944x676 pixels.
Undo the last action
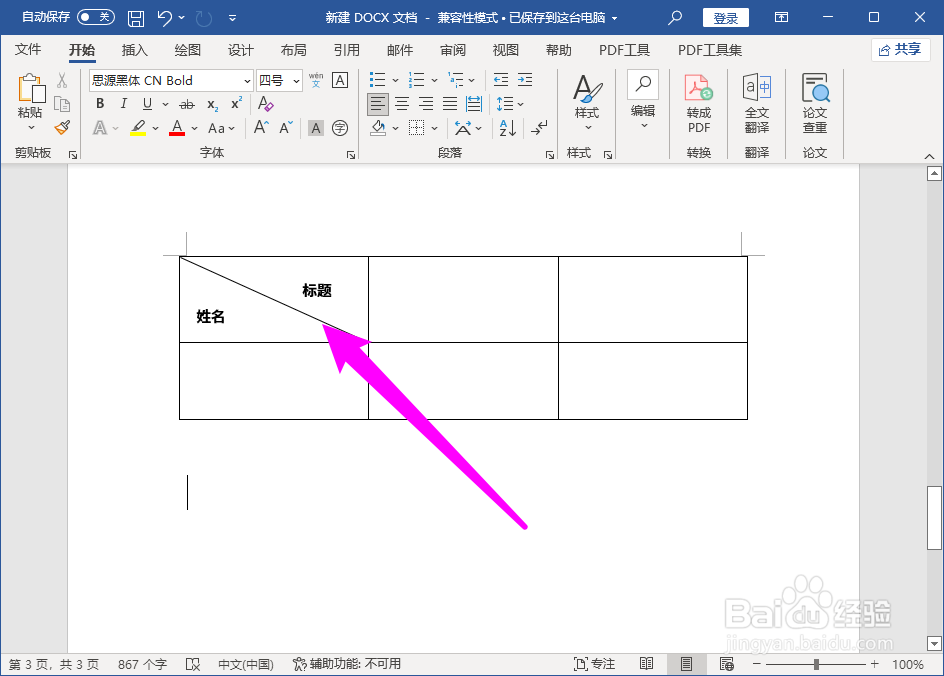(x=164, y=18)
